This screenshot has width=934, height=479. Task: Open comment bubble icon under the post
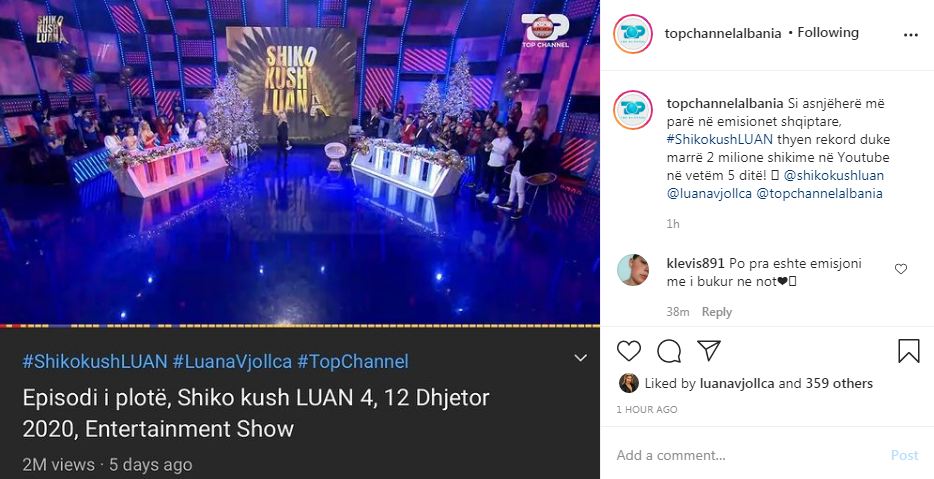pos(669,351)
